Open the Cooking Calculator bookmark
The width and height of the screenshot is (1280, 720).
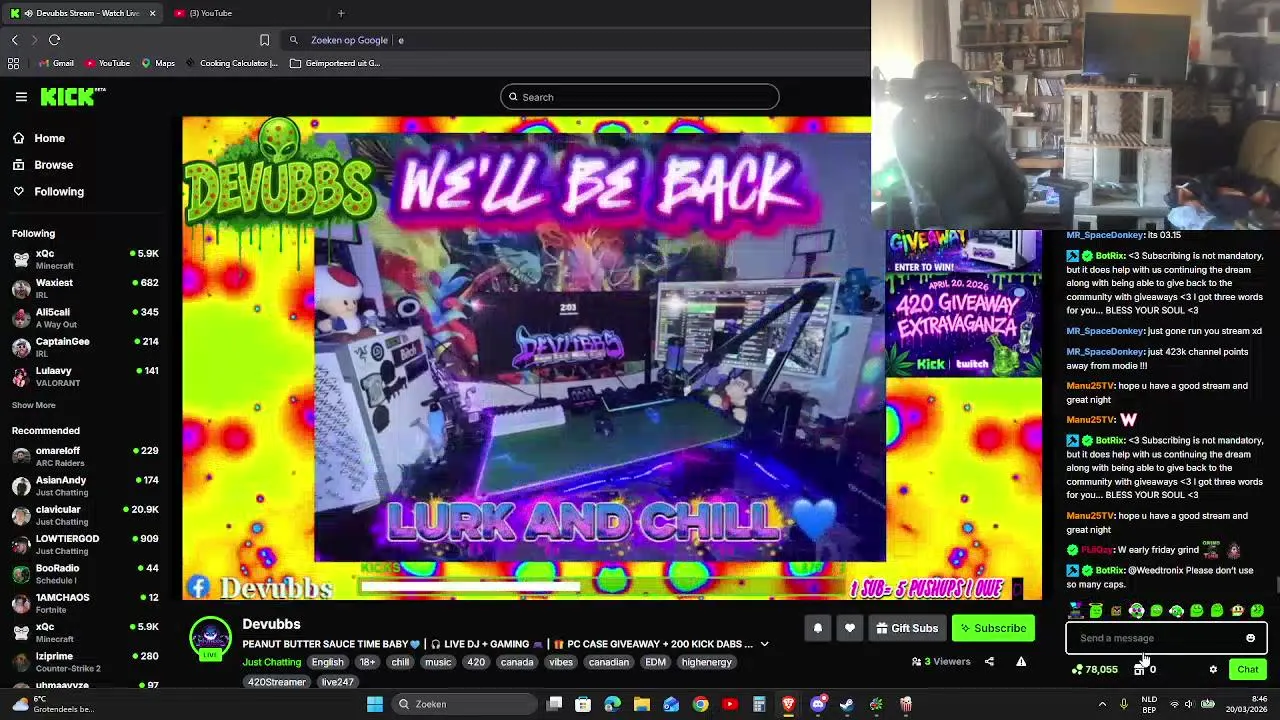coord(231,63)
